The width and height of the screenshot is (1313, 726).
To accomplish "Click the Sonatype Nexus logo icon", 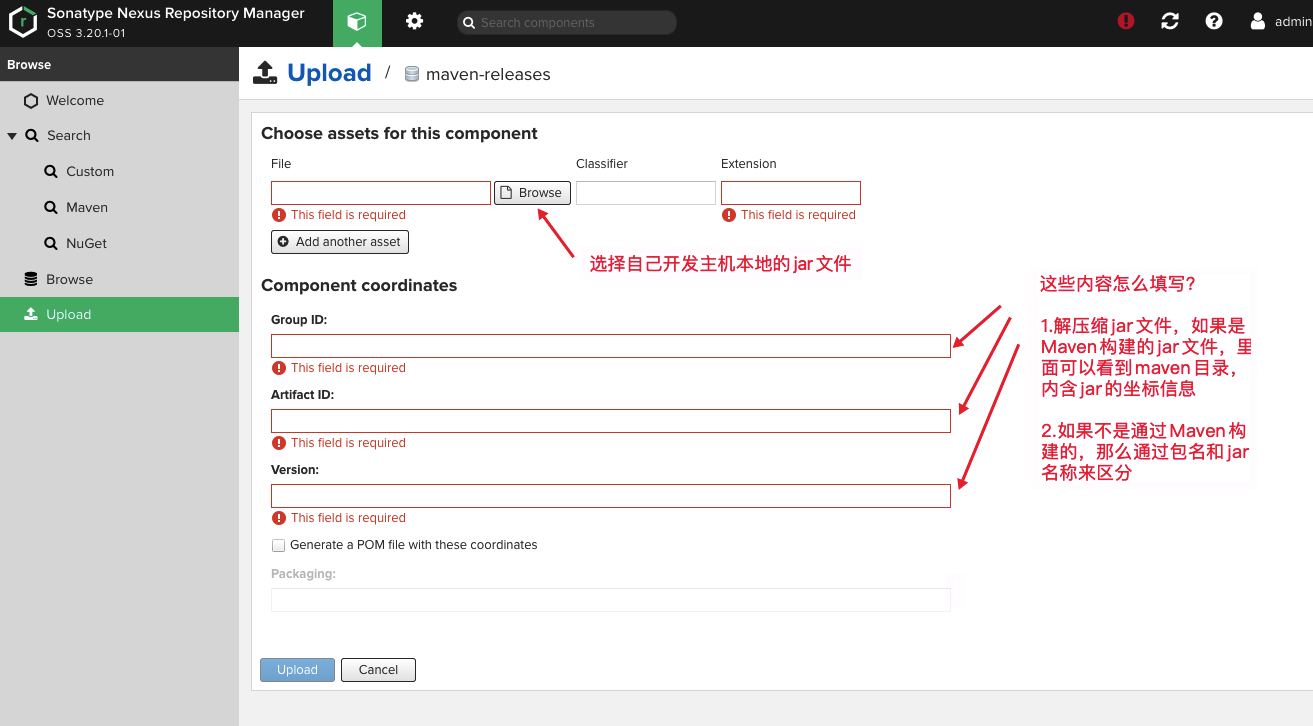I will coord(23,22).
